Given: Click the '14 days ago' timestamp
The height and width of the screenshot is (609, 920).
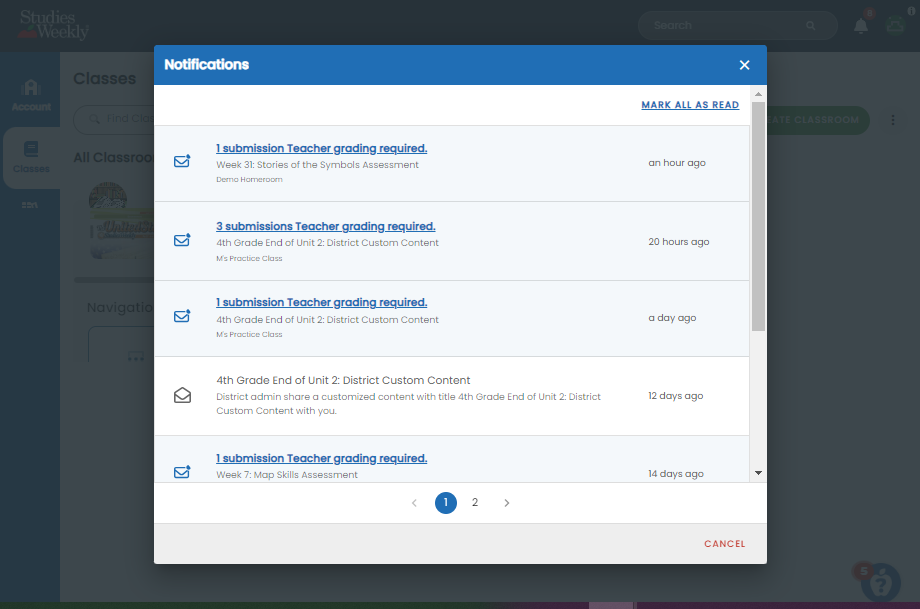Looking at the screenshot, I should pos(675,474).
